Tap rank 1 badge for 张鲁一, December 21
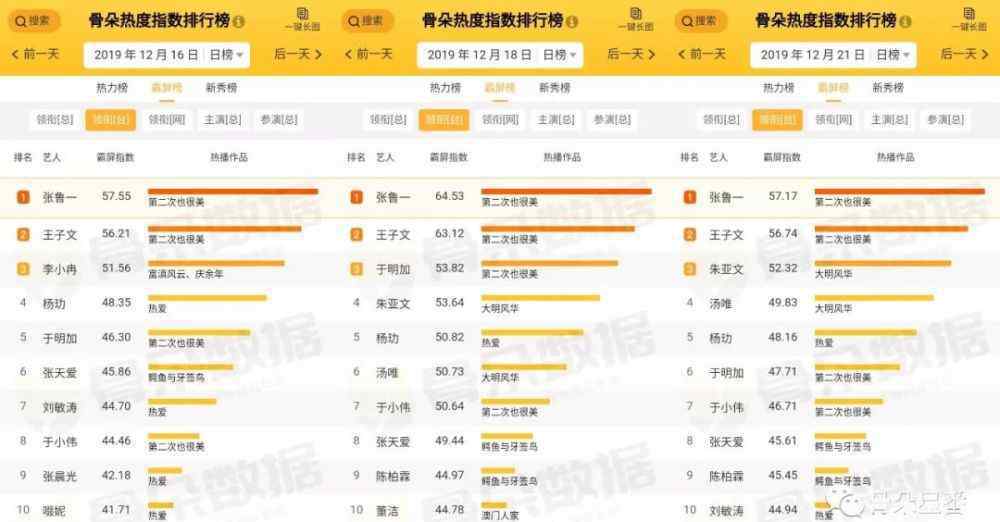 coord(689,197)
